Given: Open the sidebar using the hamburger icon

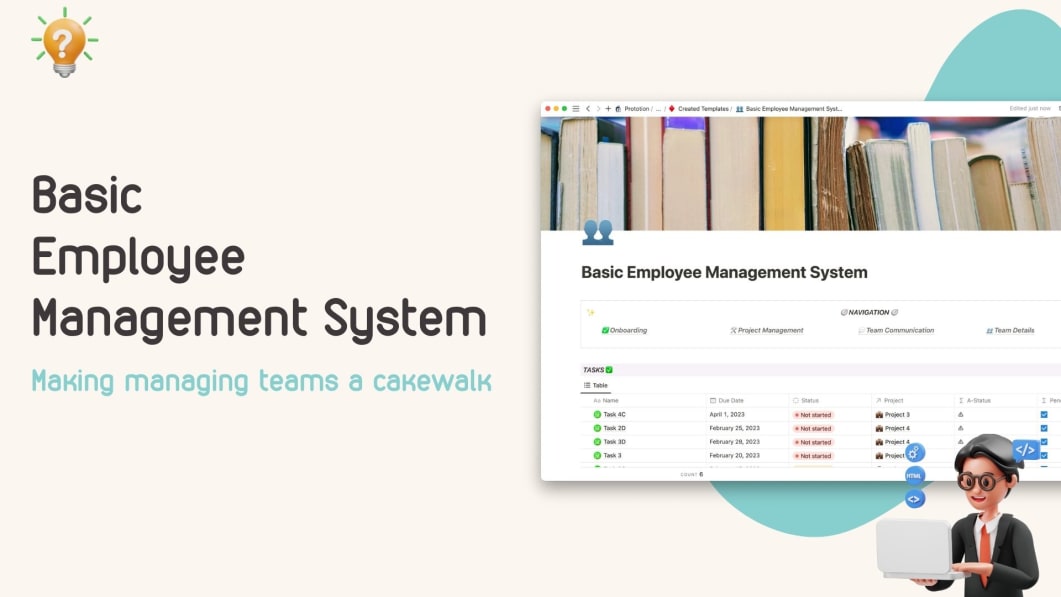Looking at the screenshot, I should (x=576, y=107).
